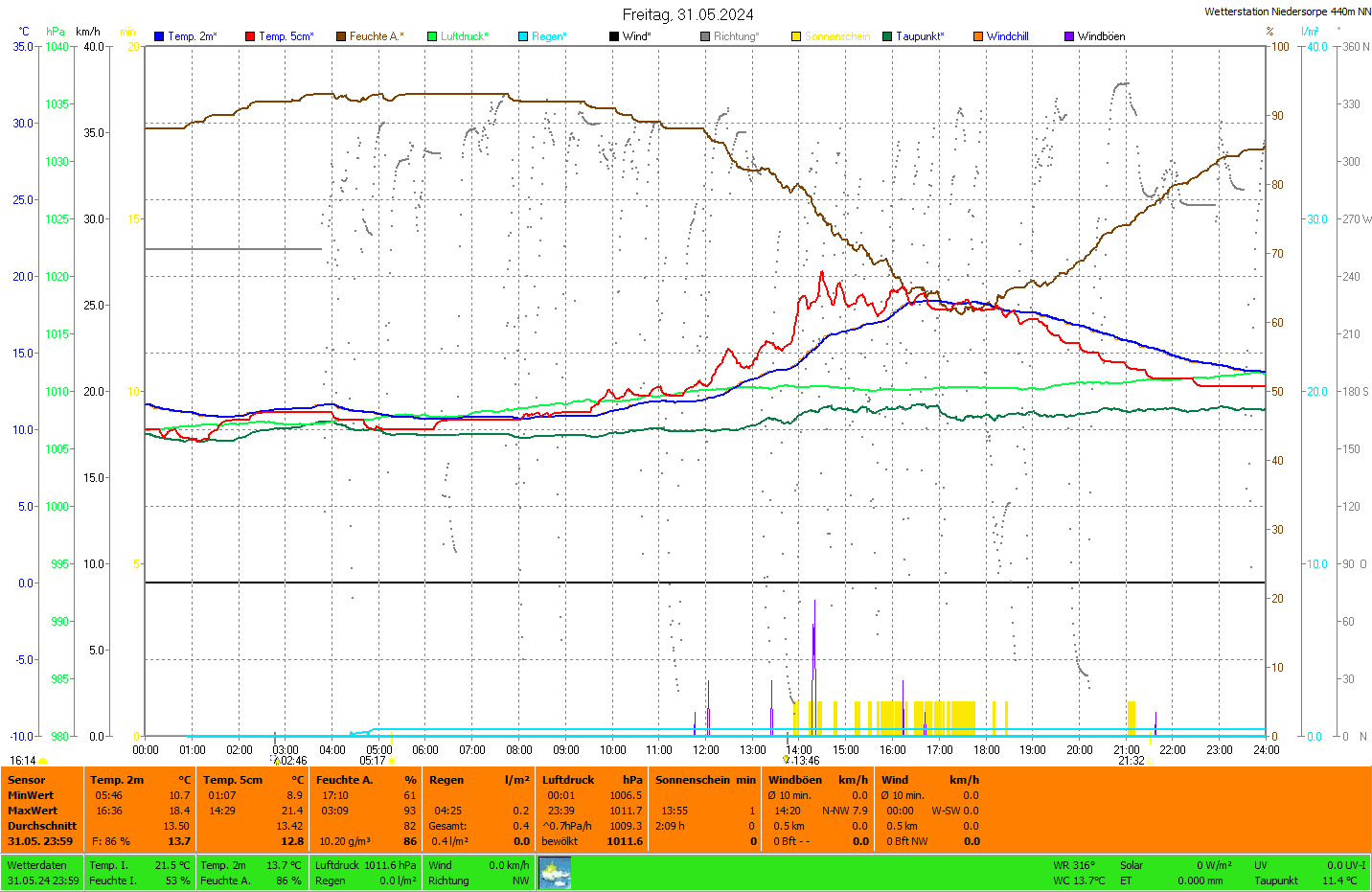Viewport: 1372px width, 892px height.
Task: Click the orange Windchill legend square
Action: (978, 36)
